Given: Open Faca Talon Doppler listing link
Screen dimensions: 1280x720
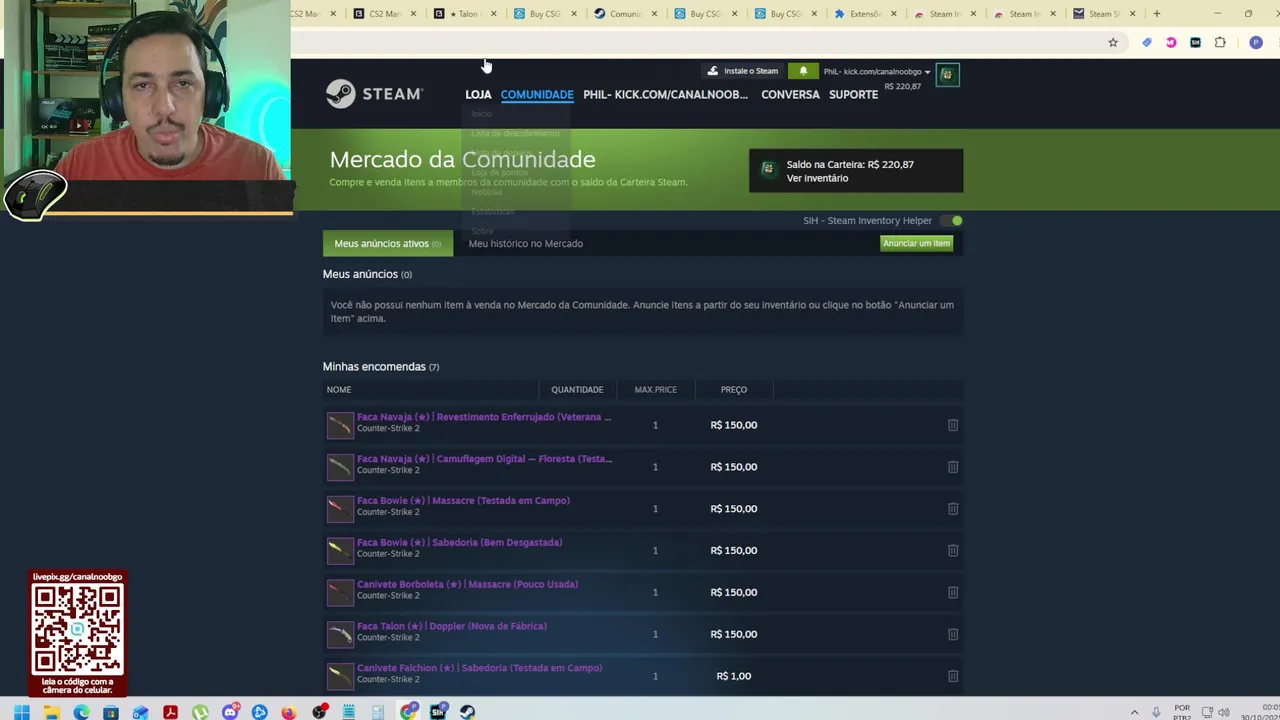Looking at the screenshot, I should pyautogui.click(x=452, y=626).
